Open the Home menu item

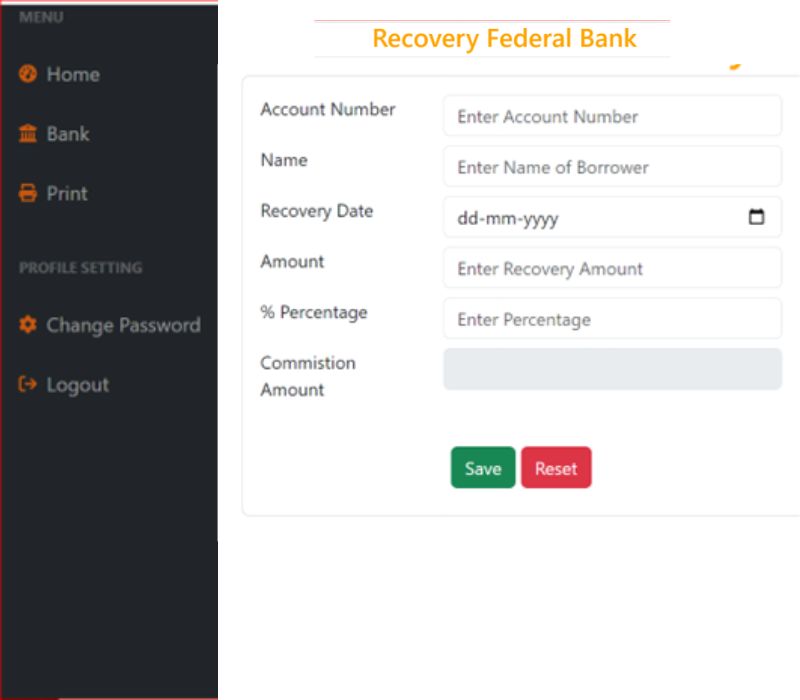click(x=73, y=74)
